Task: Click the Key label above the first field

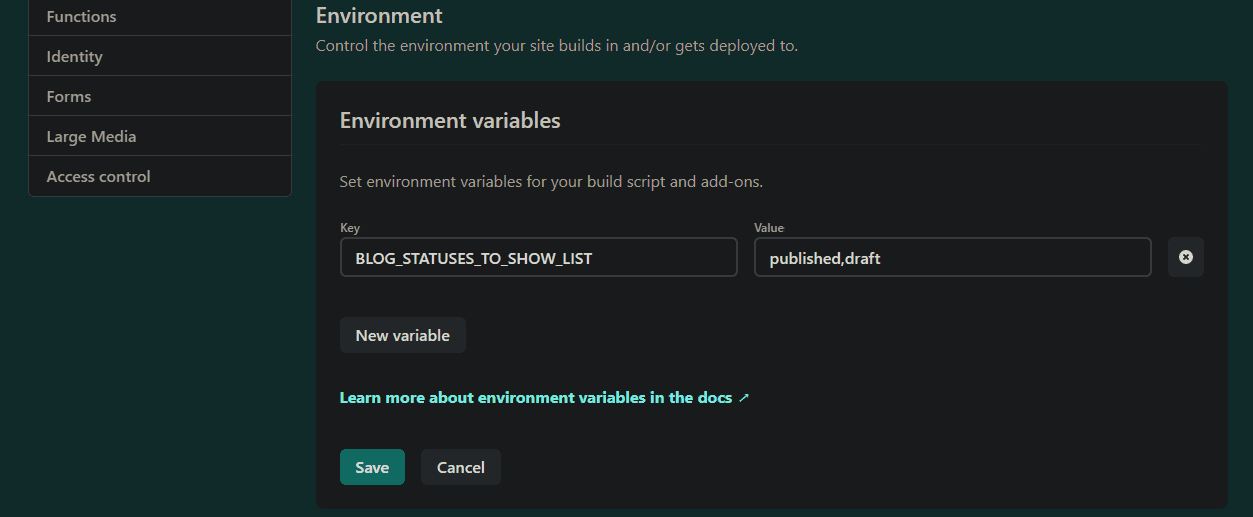Action: coord(350,228)
